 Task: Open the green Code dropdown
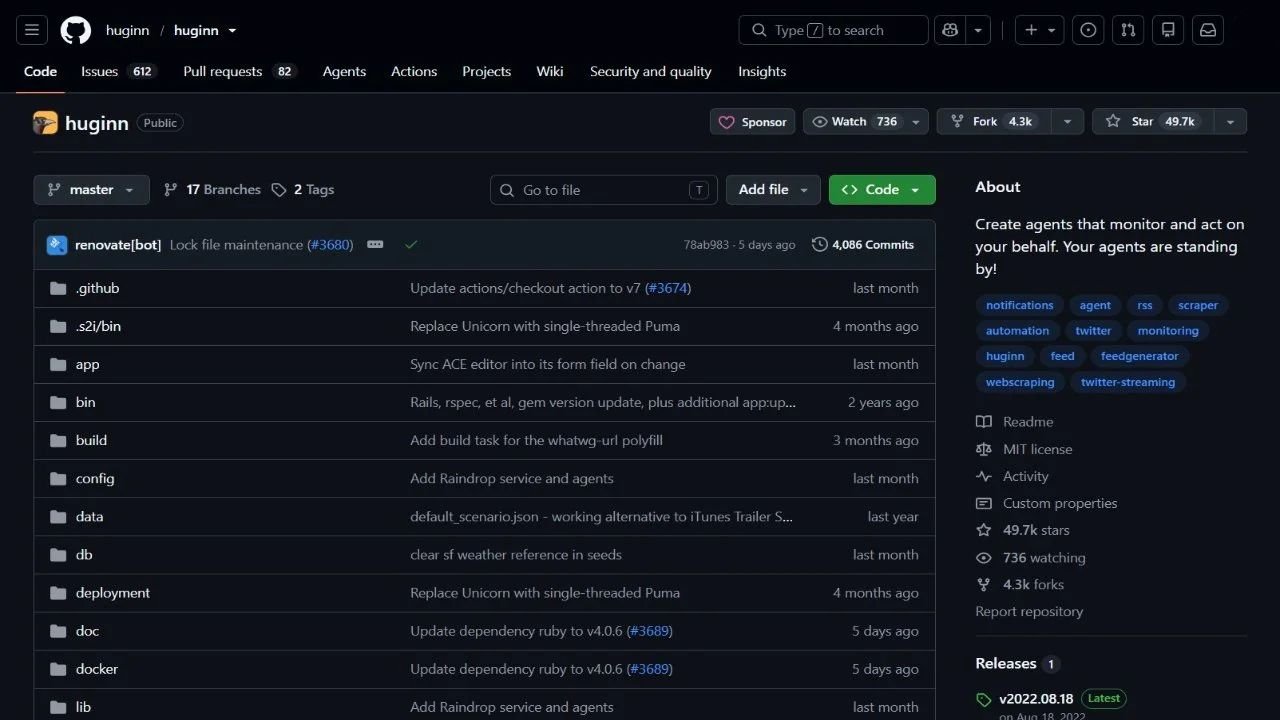coord(882,190)
